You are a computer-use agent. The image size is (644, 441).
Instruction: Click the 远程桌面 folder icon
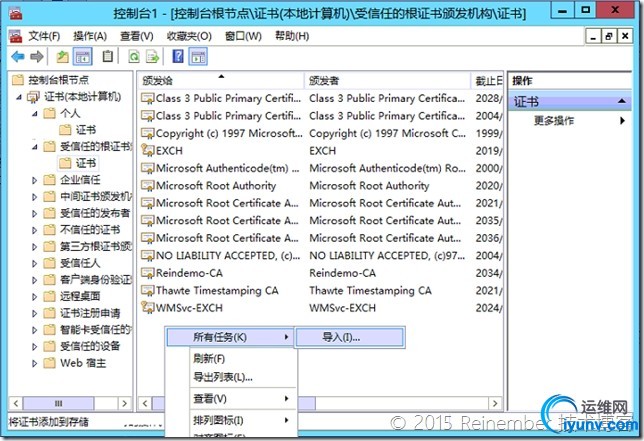click(49, 296)
